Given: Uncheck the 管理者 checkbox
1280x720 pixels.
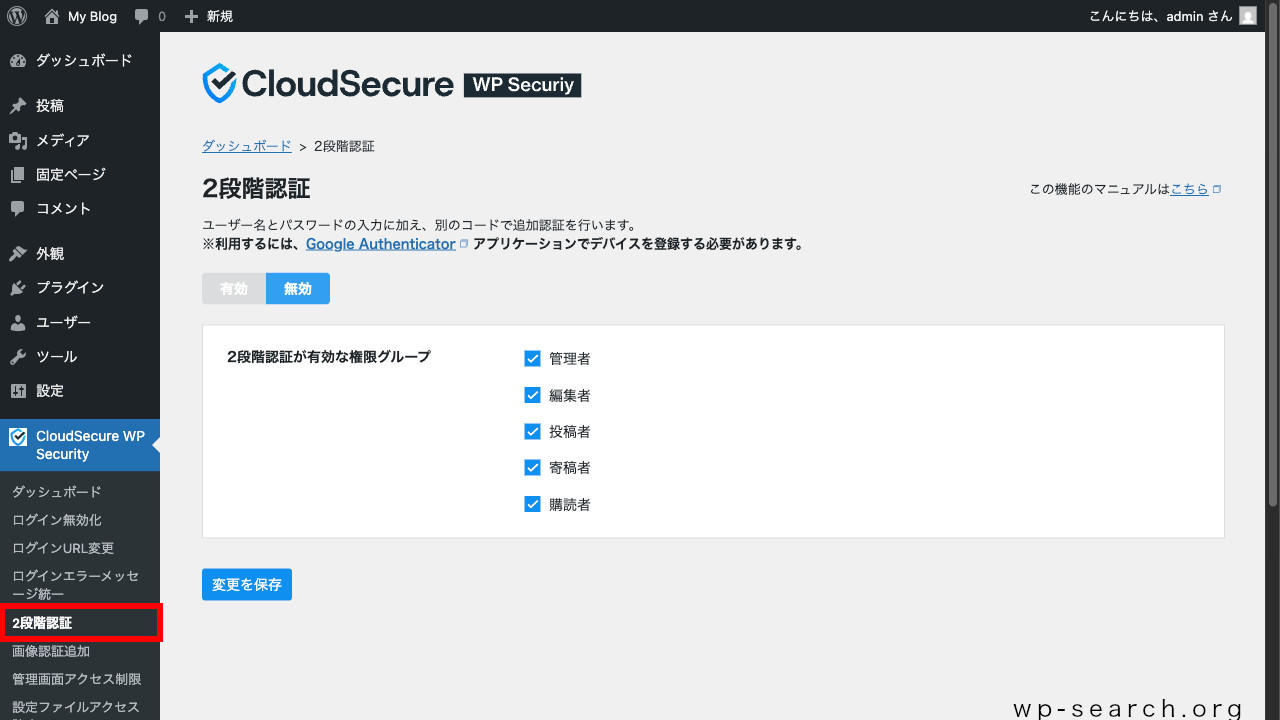Looking at the screenshot, I should 532,358.
